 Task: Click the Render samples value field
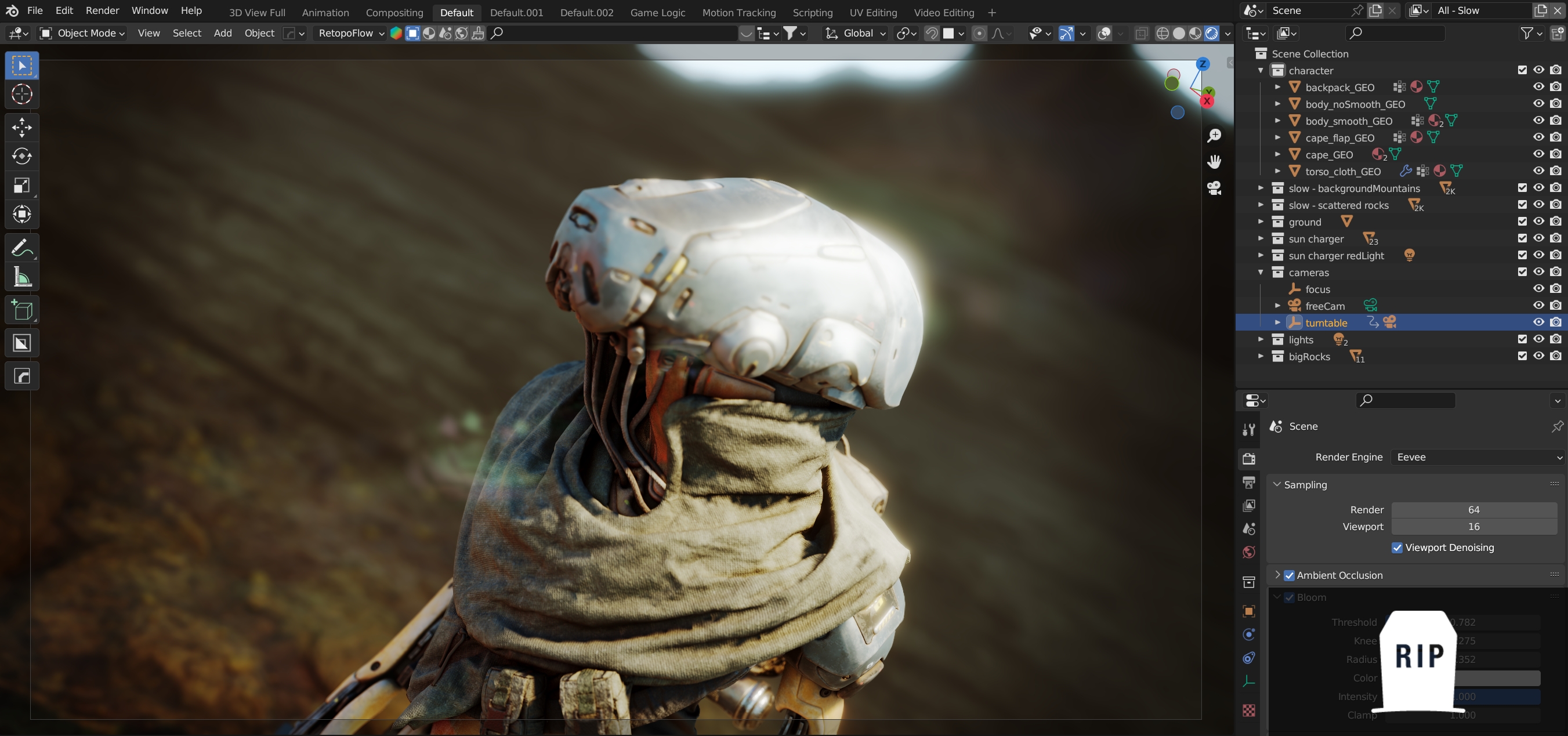[x=1473, y=510]
